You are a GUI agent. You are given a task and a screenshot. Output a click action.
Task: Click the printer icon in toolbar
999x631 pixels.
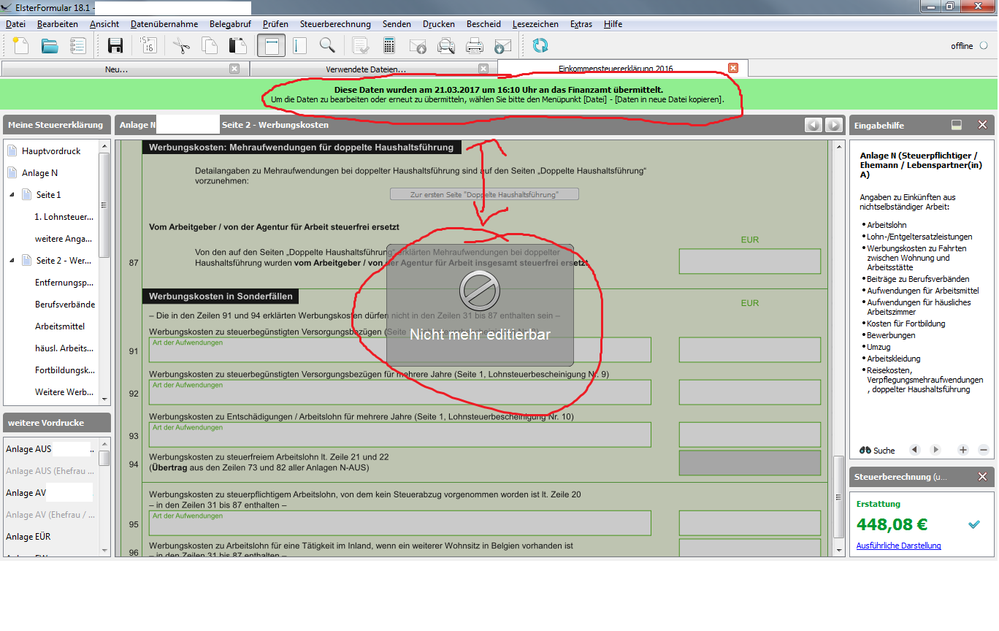[475, 45]
